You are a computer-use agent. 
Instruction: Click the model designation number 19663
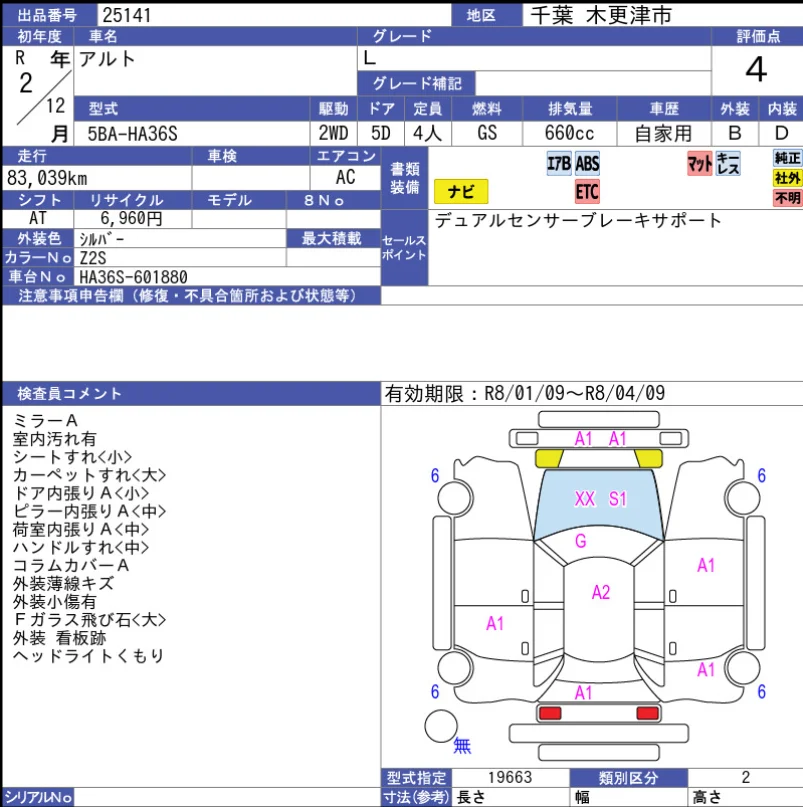(x=510, y=777)
